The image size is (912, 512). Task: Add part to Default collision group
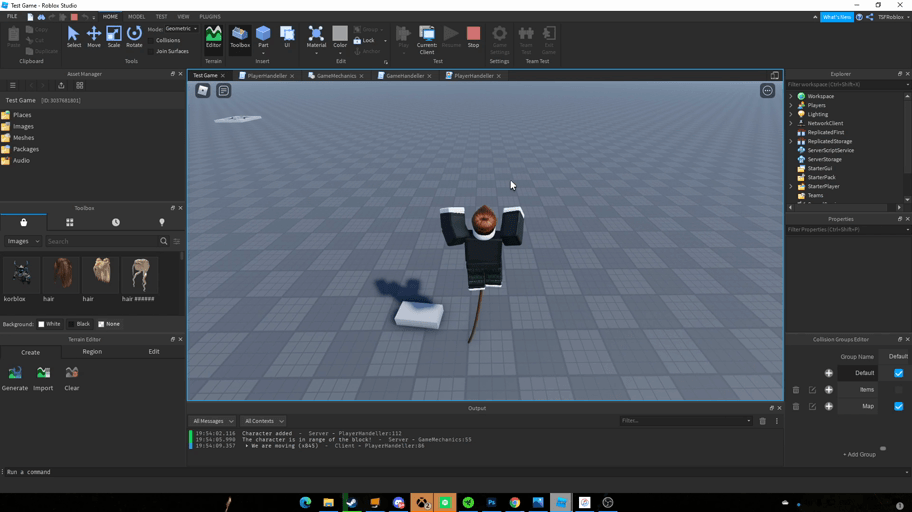829,373
